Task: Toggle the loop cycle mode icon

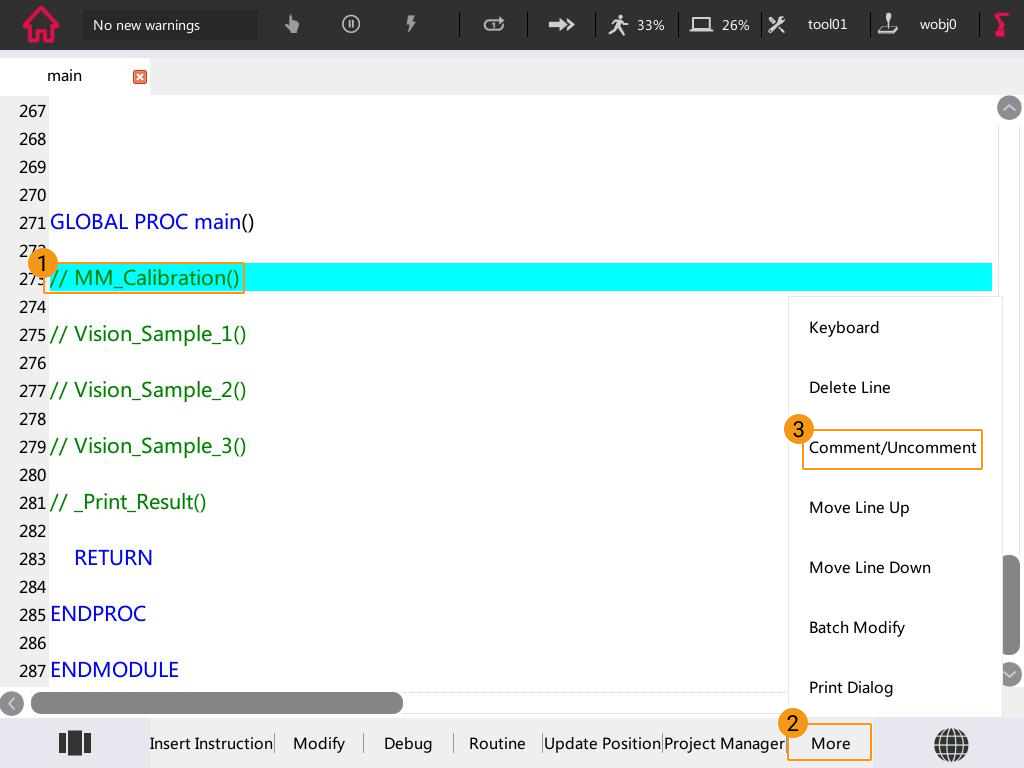Action: point(494,25)
